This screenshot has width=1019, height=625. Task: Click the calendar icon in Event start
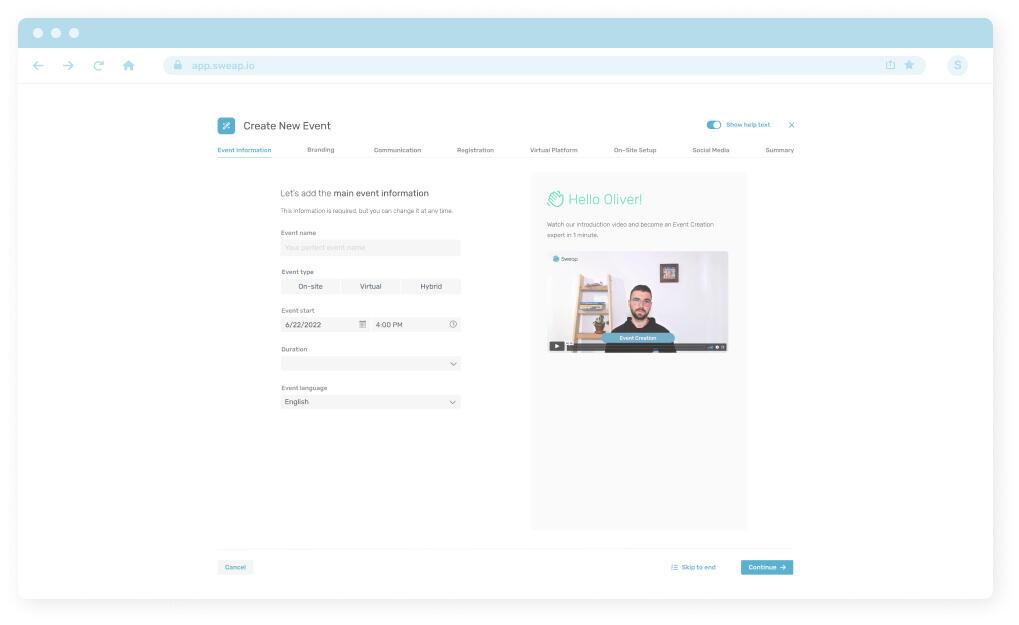click(x=362, y=325)
